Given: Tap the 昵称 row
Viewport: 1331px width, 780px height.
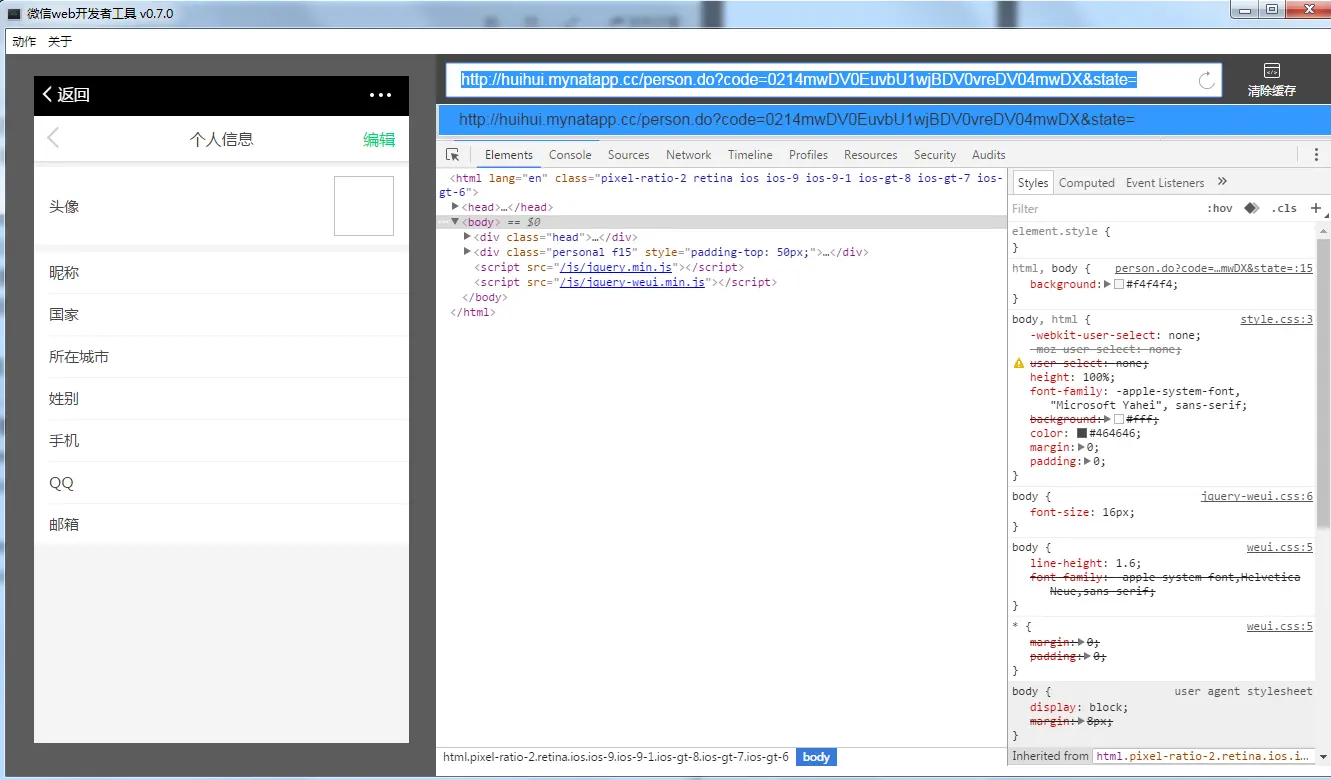Looking at the screenshot, I should [x=221, y=272].
